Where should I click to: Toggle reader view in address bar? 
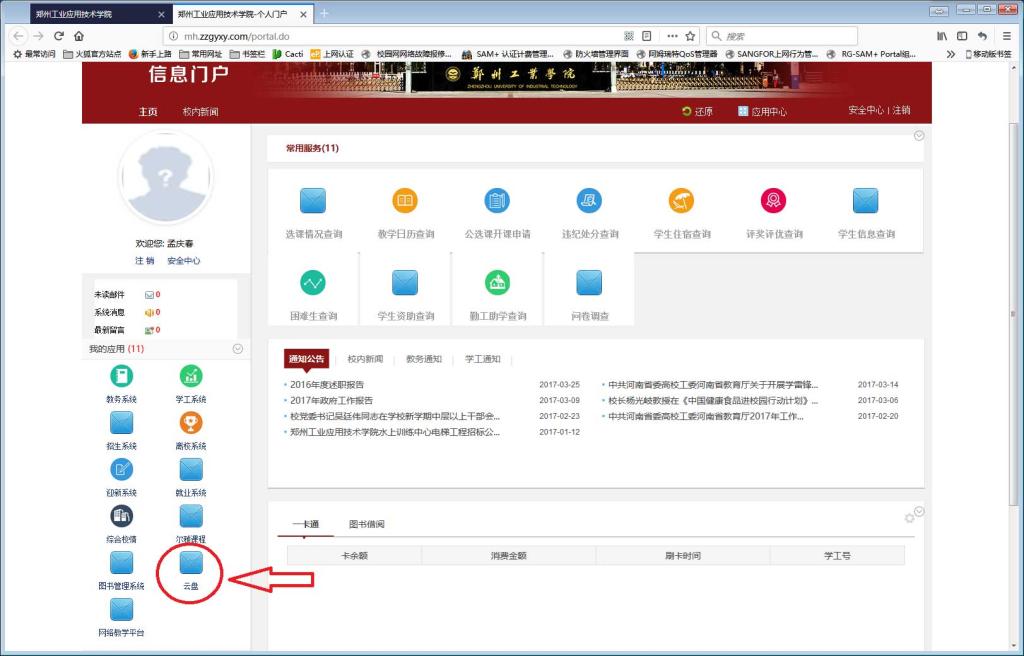tap(647, 36)
